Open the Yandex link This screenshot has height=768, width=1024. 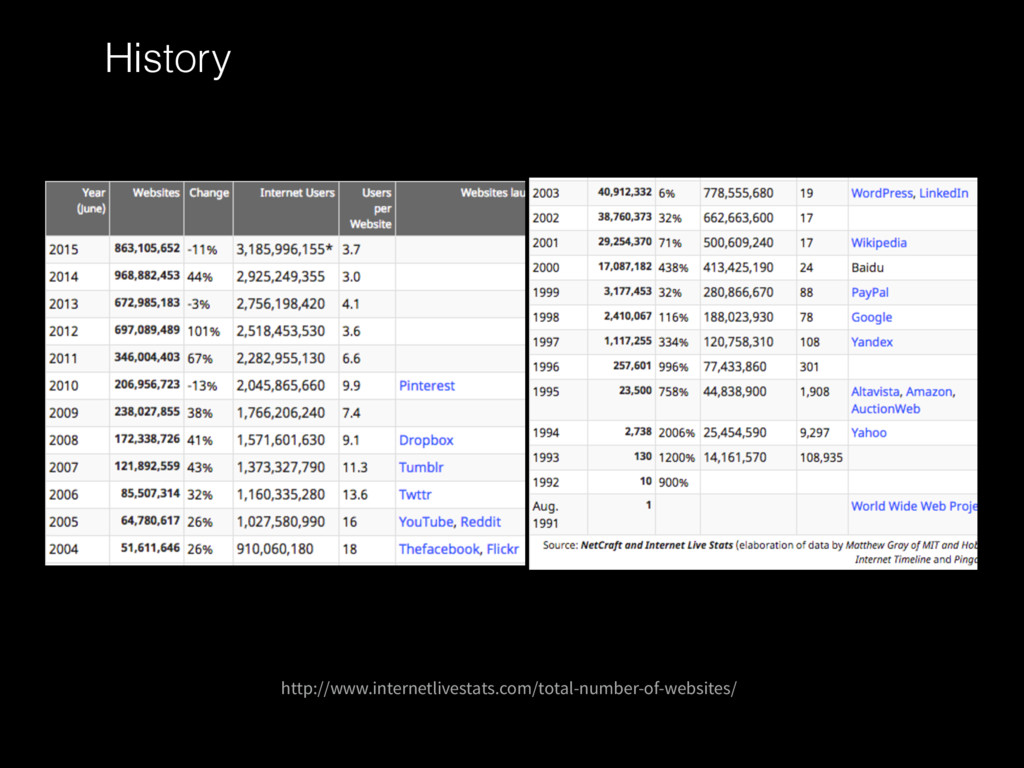871,342
